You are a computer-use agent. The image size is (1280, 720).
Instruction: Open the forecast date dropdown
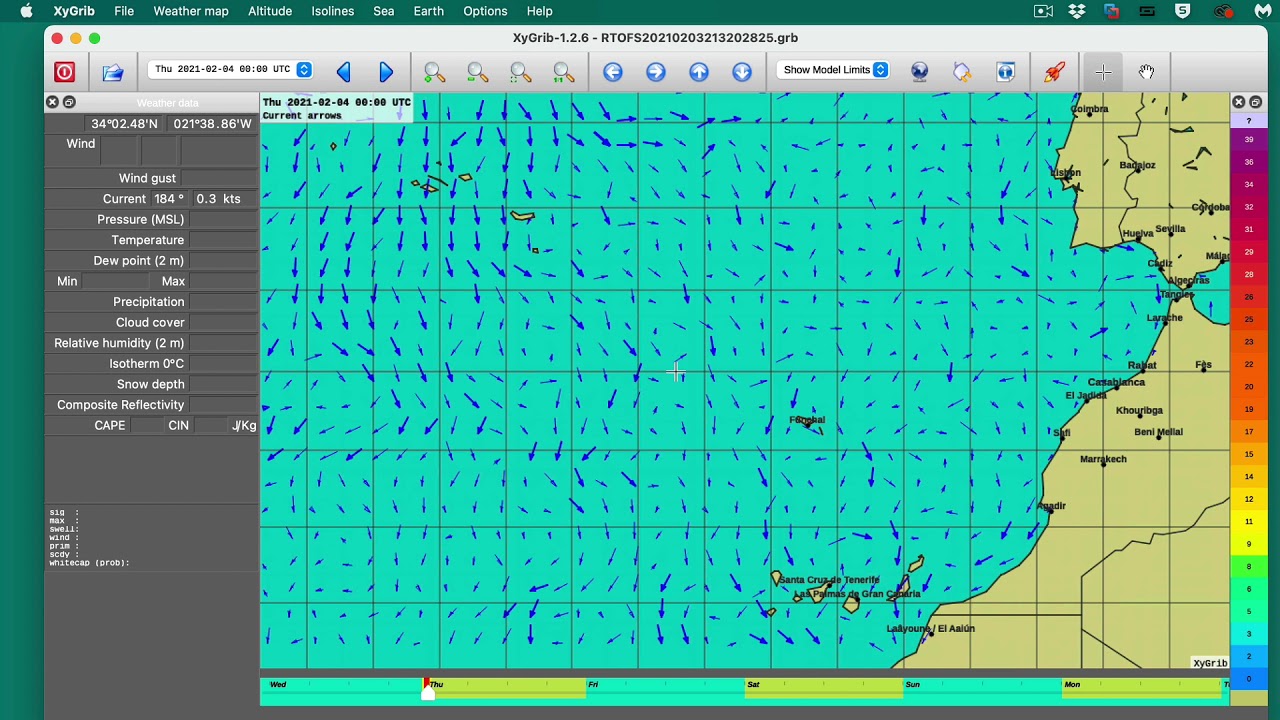click(x=232, y=69)
